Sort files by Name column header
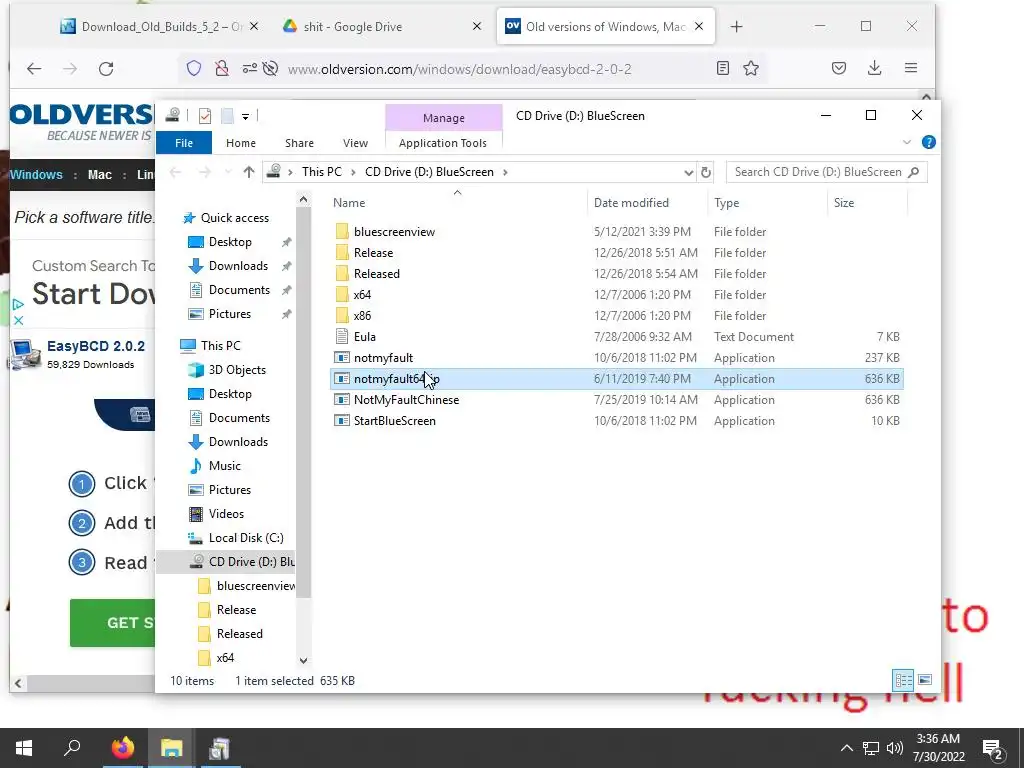 click(457, 202)
